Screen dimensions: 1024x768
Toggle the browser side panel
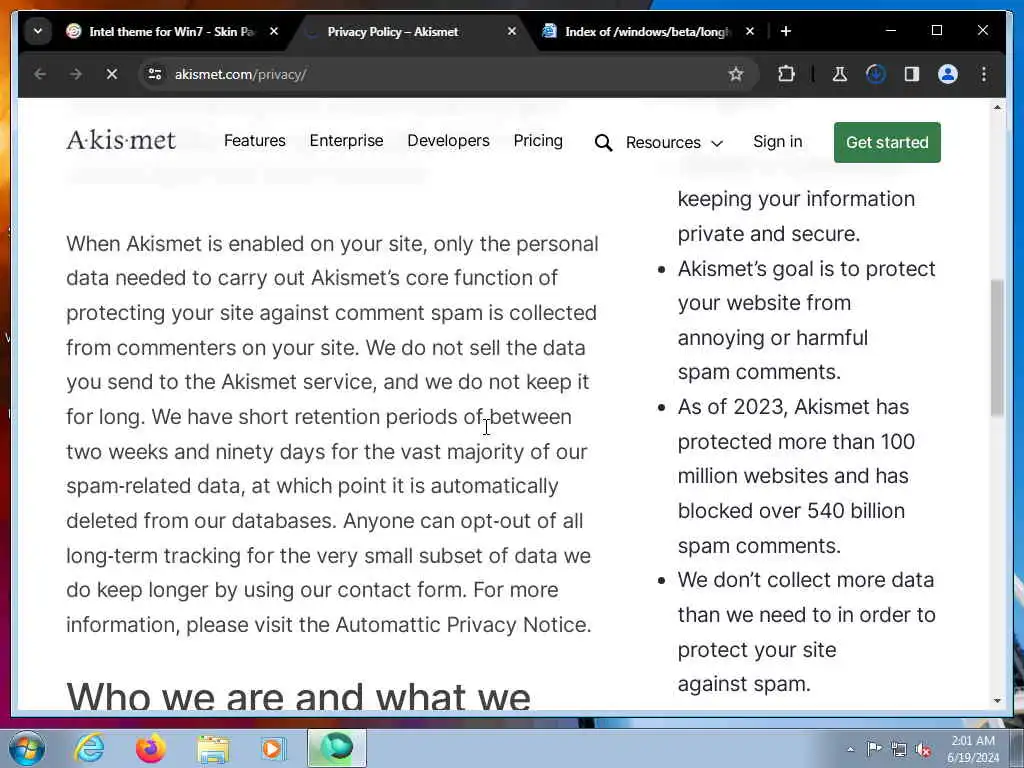click(x=912, y=74)
